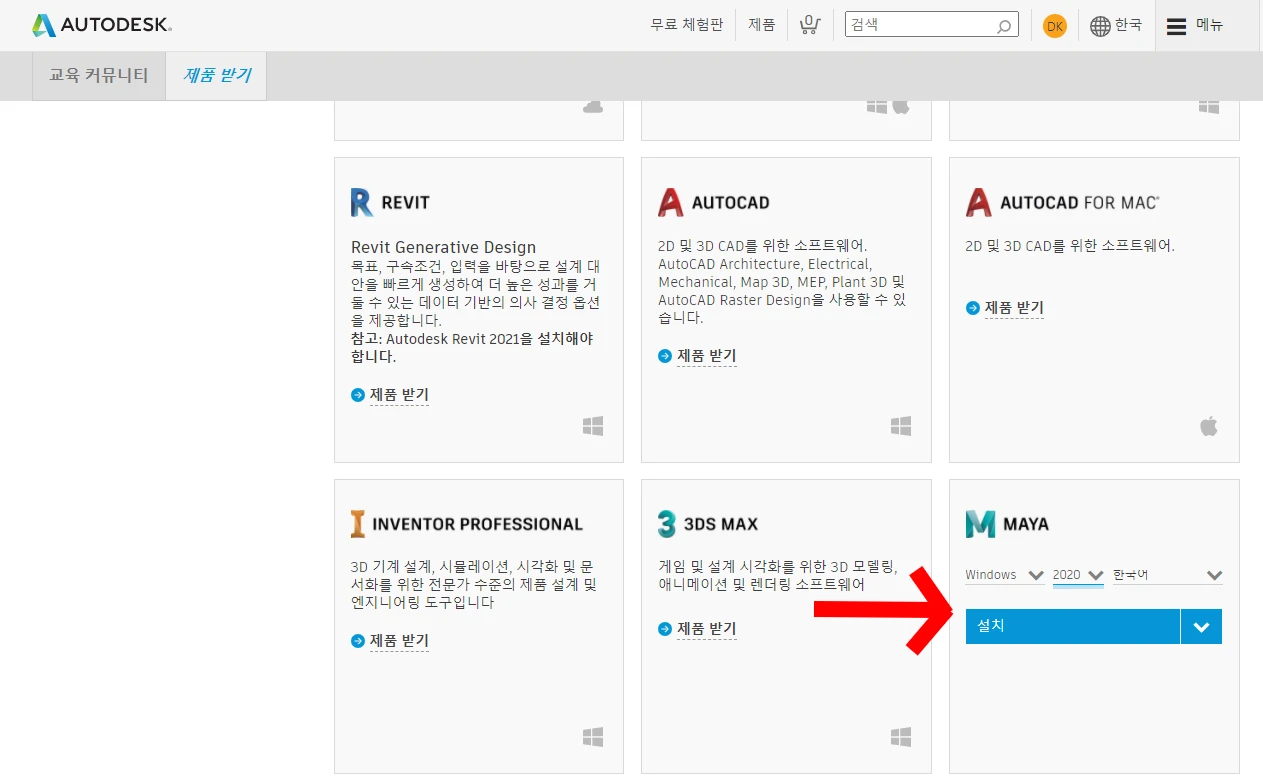
Task: Click arrow icon beside Revit 제품 받기
Action: [x=358, y=395]
